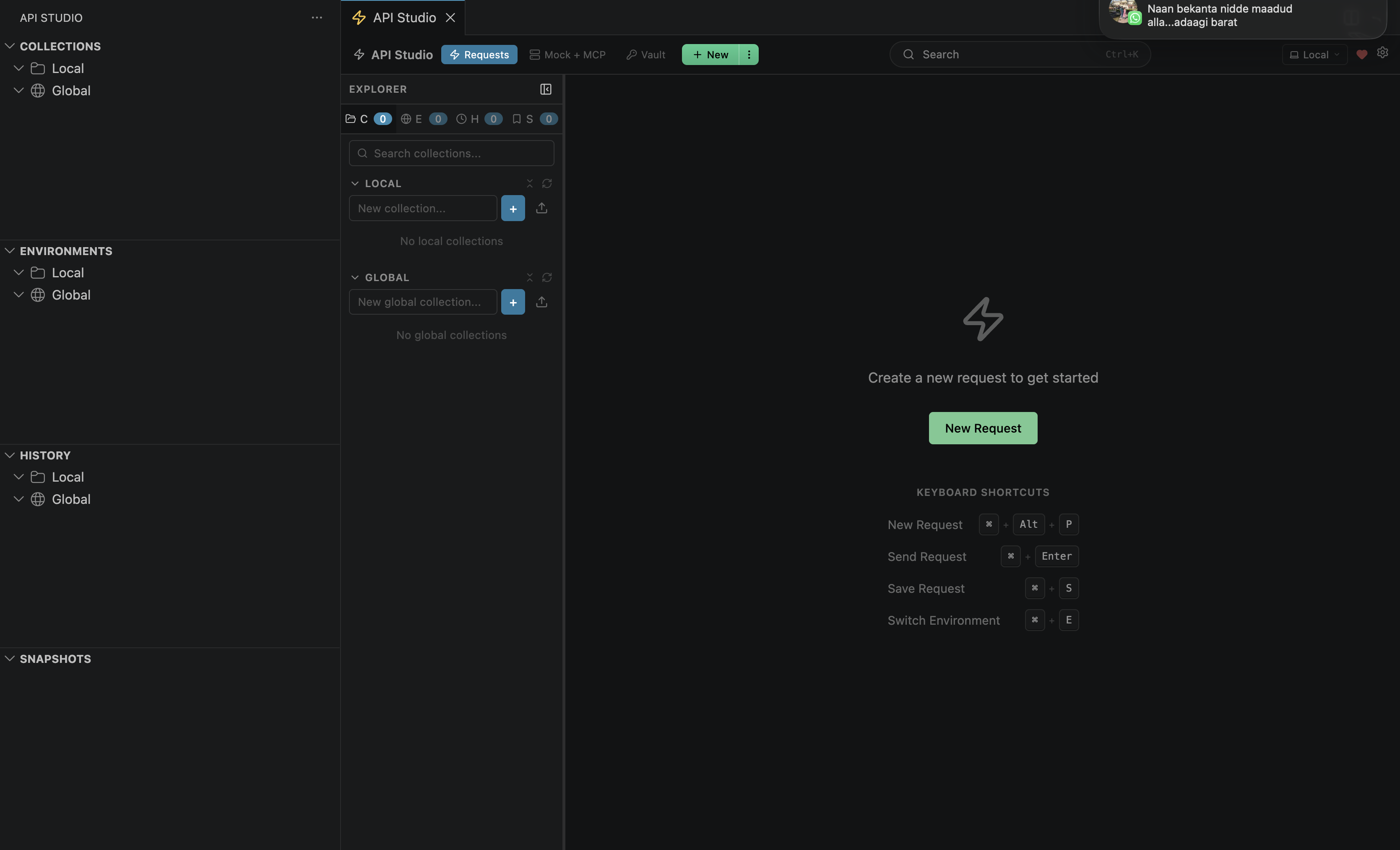Collapse the COLLECTIONS sidebar section
1400x850 pixels.
(x=10, y=46)
